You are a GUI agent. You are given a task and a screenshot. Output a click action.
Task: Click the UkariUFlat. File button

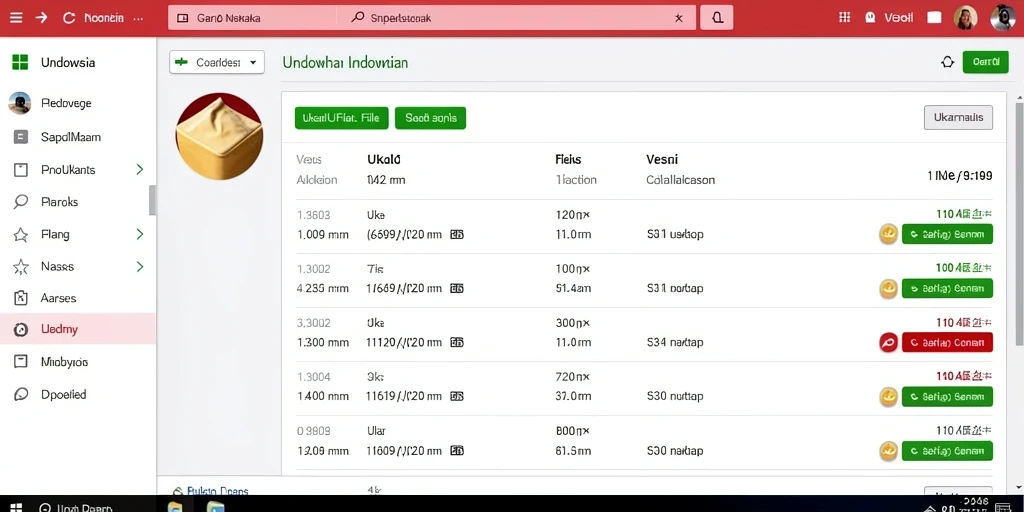point(342,118)
